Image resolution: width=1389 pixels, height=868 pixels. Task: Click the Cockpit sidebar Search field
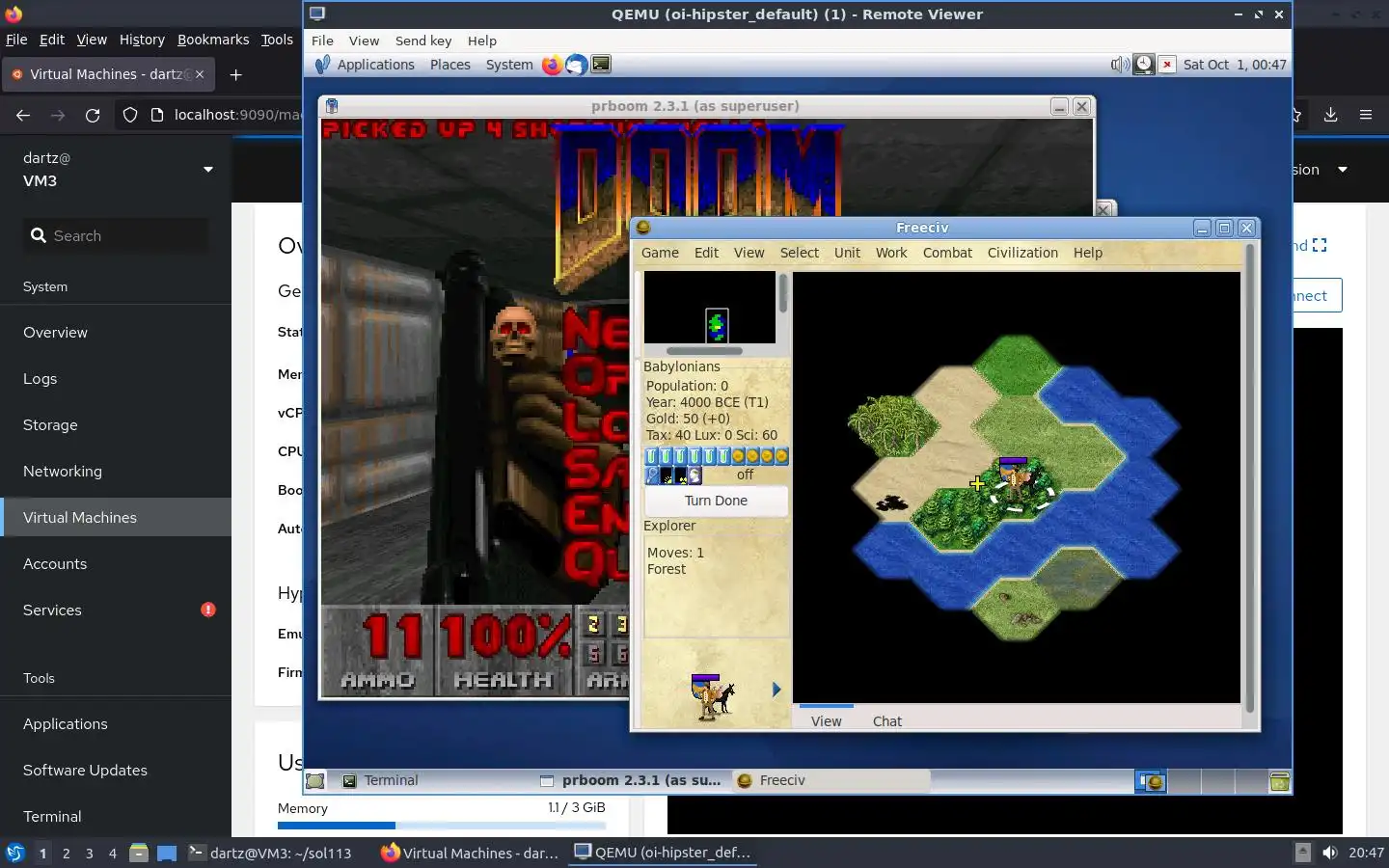pos(116,235)
